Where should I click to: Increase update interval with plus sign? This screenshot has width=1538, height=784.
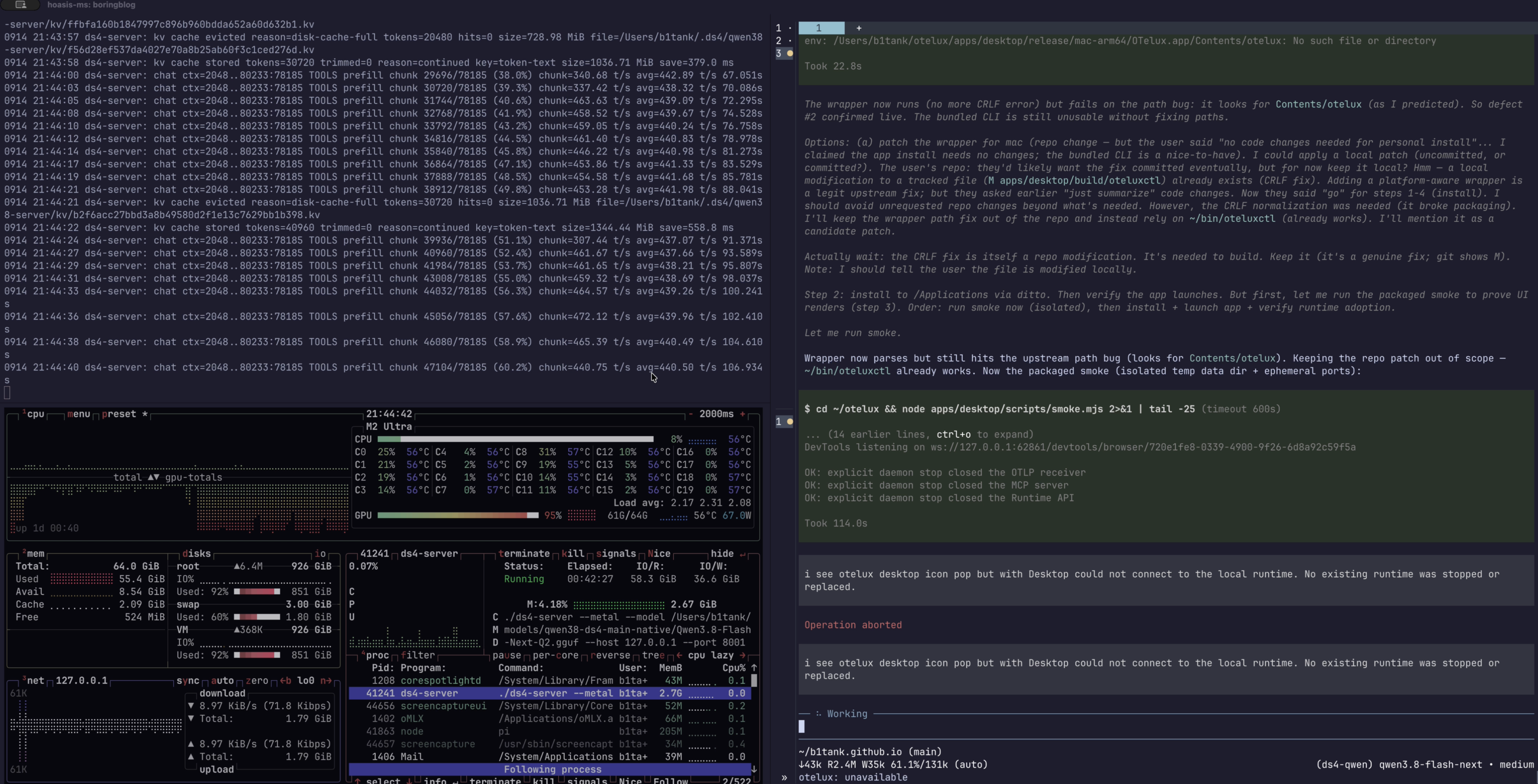742,414
